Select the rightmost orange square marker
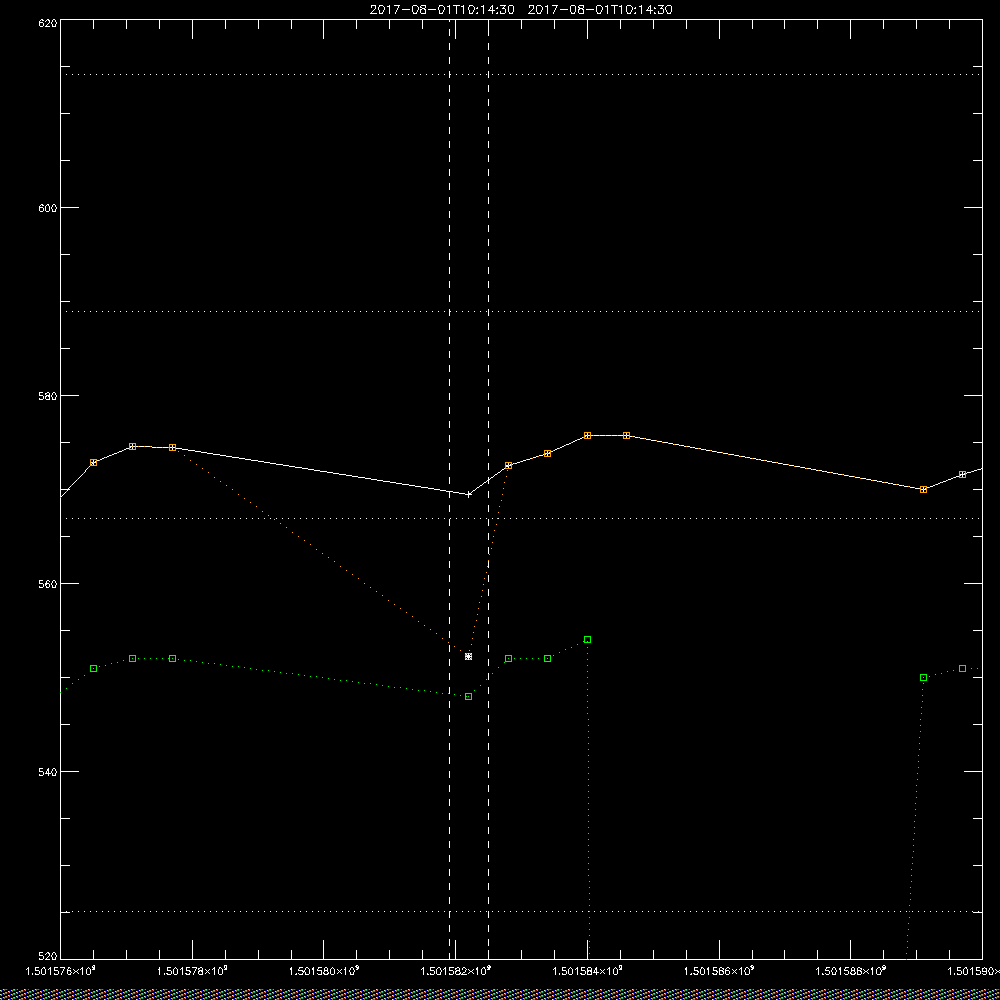 [x=962, y=474]
